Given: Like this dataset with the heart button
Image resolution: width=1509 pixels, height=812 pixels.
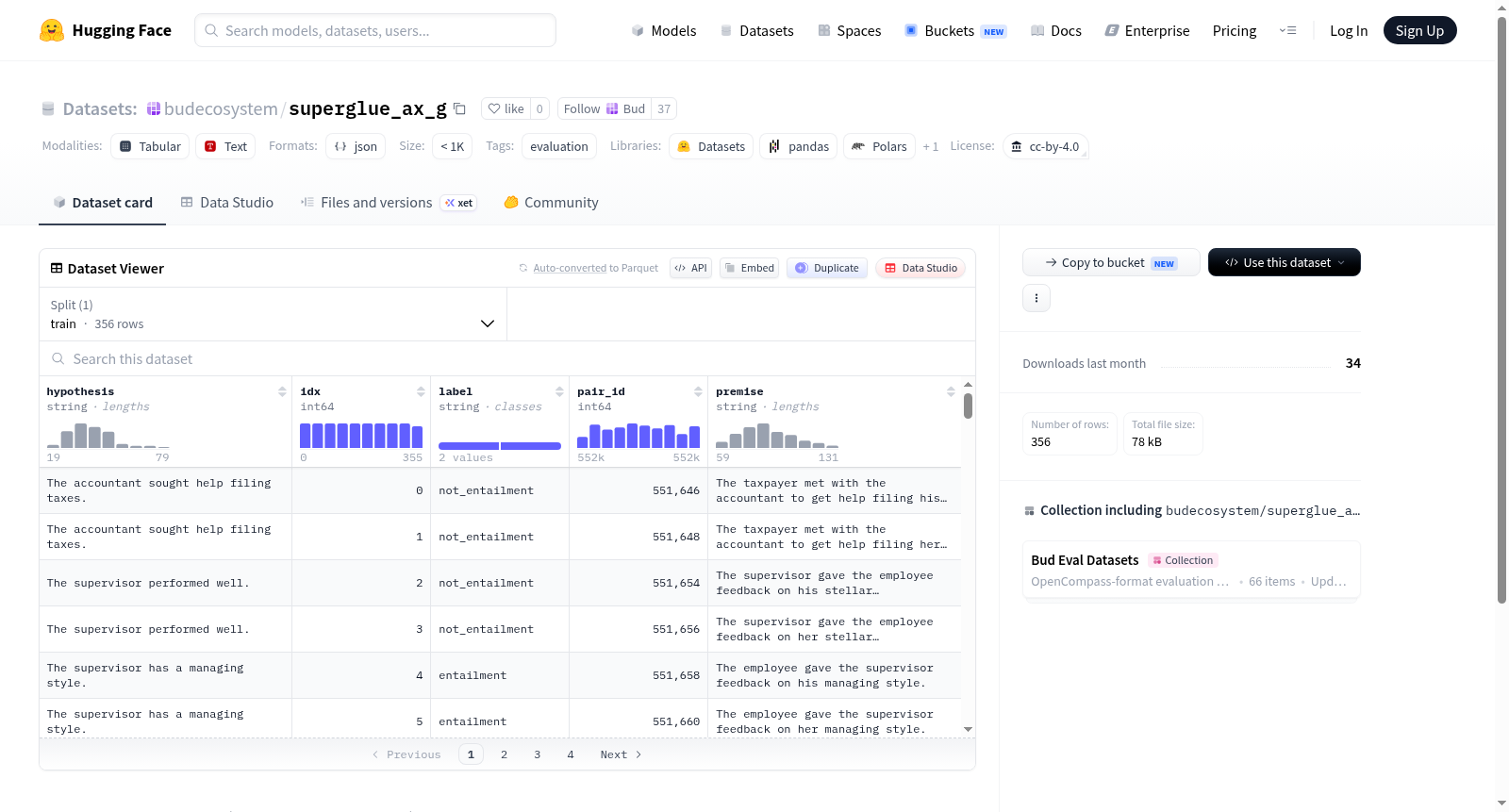Looking at the screenshot, I should click(506, 108).
